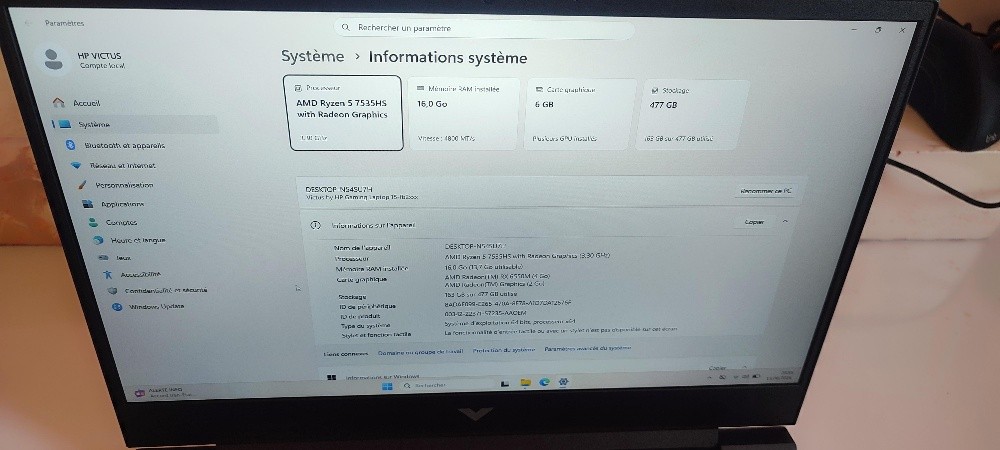Click the Renommer ce PC button
The width and height of the screenshot is (1000, 450).
click(766, 191)
